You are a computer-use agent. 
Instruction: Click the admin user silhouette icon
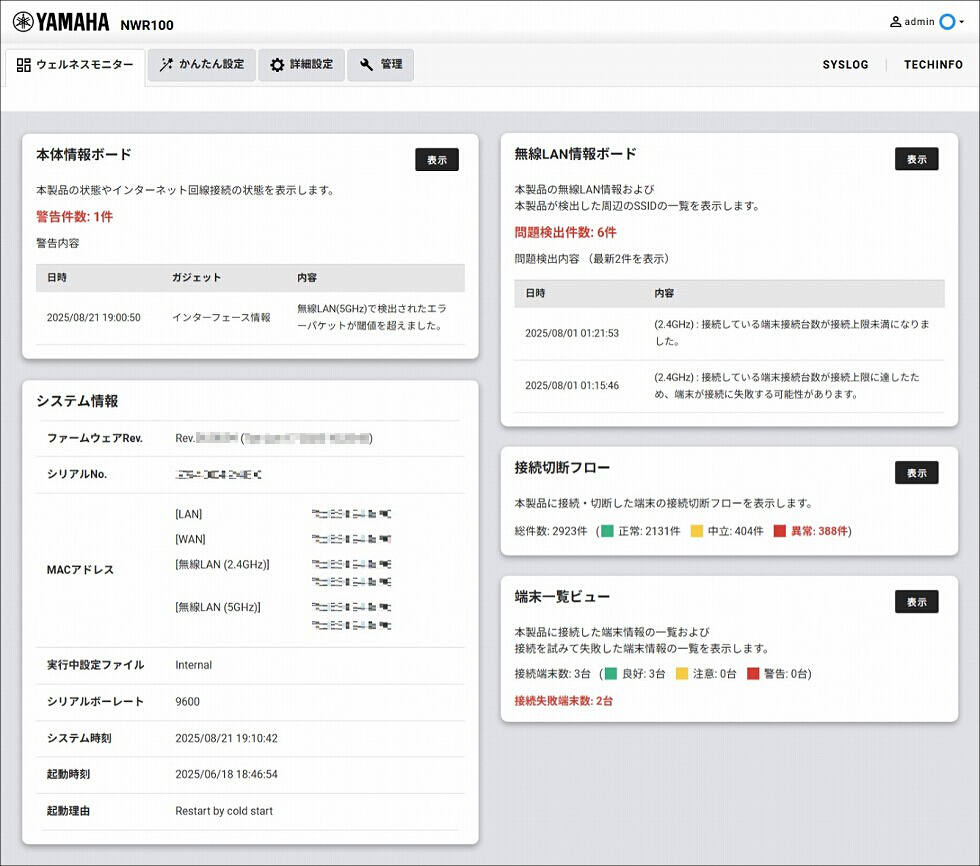click(x=895, y=22)
